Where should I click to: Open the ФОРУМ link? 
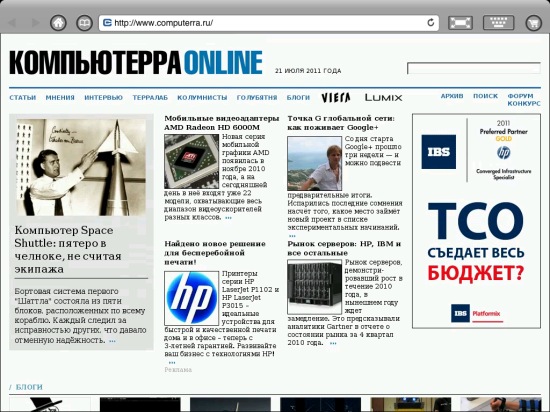pos(520,96)
